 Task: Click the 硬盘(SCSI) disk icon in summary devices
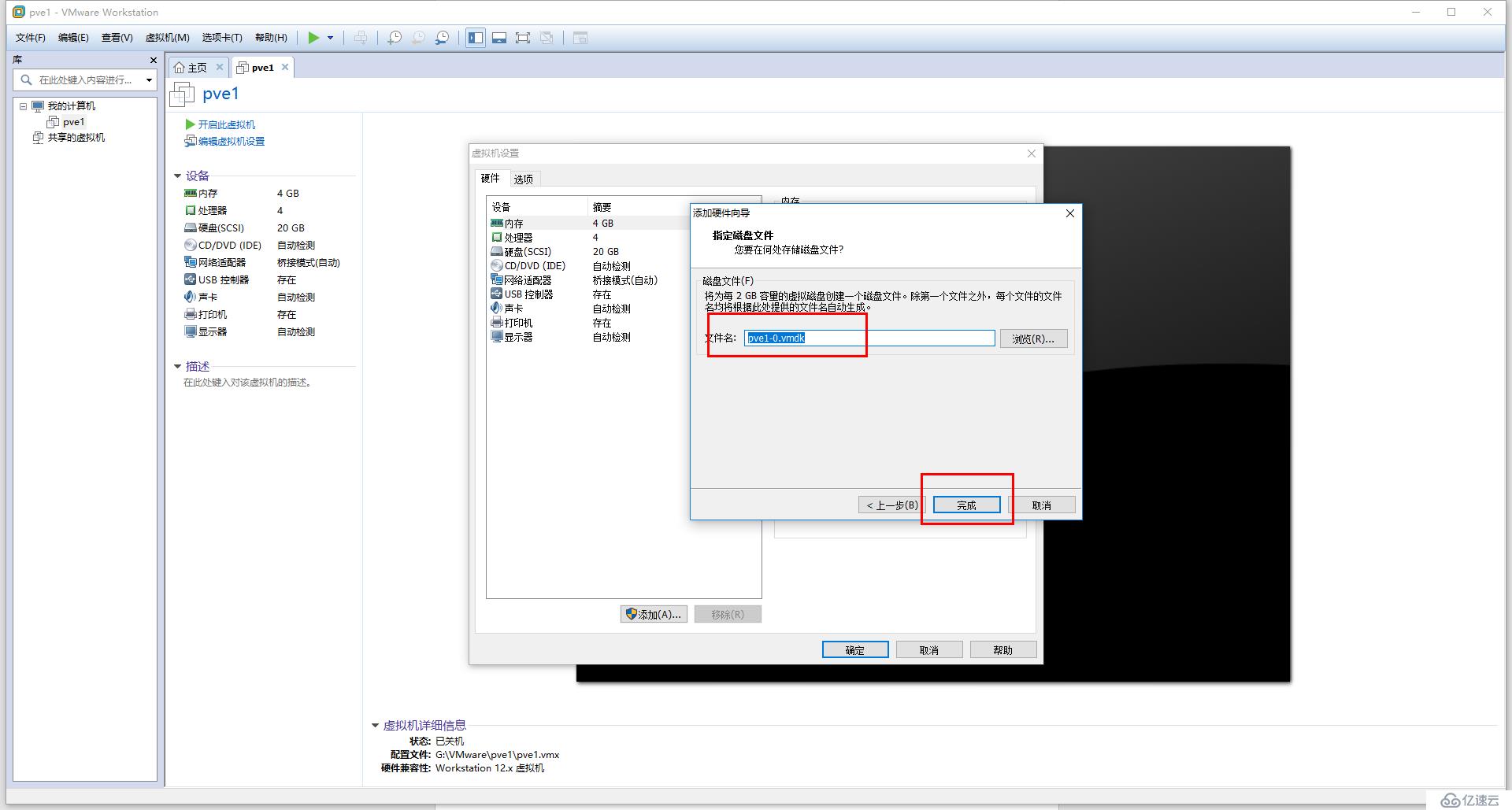[x=190, y=227]
